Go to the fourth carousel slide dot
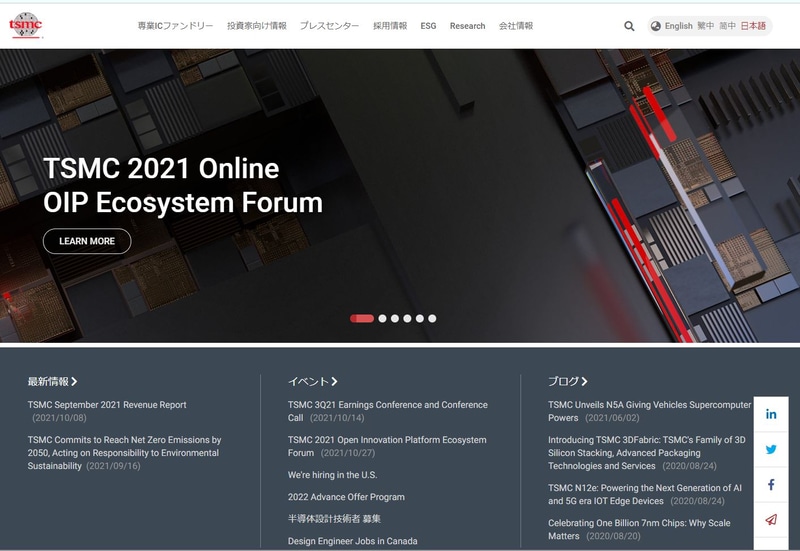Viewport: 800px width, 551px height. (407, 318)
